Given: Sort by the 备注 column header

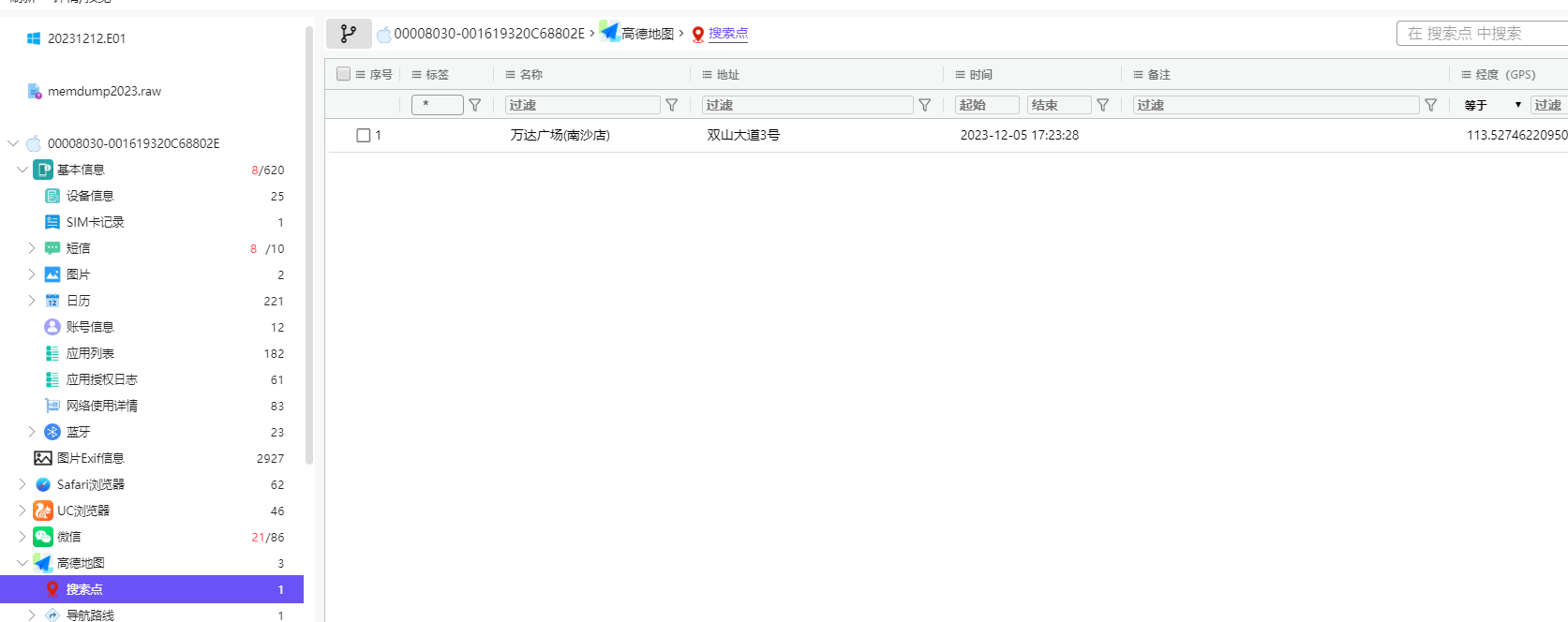Looking at the screenshot, I should point(1159,75).
